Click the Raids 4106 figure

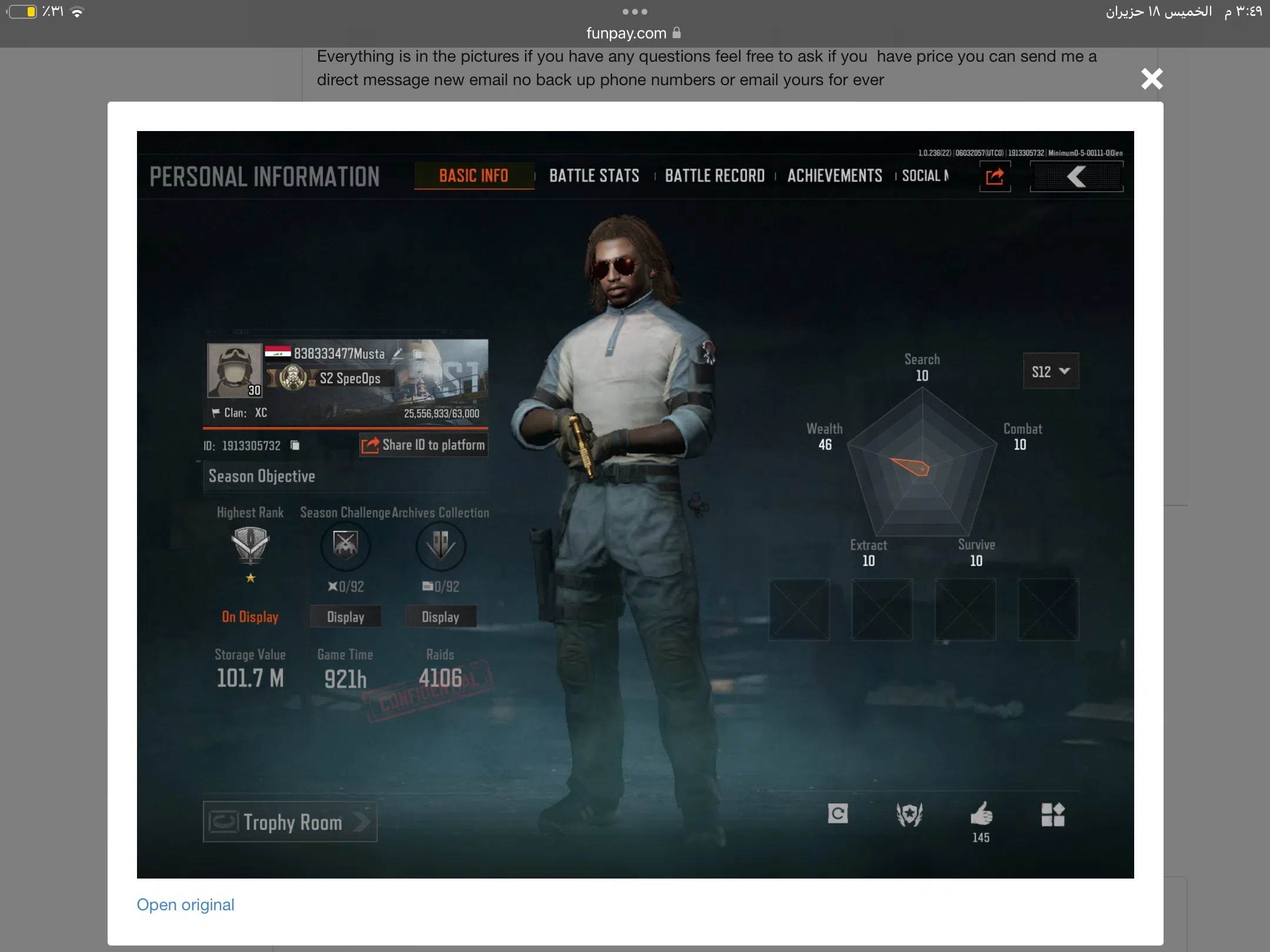pyautogui.click(x=440, y=678)
